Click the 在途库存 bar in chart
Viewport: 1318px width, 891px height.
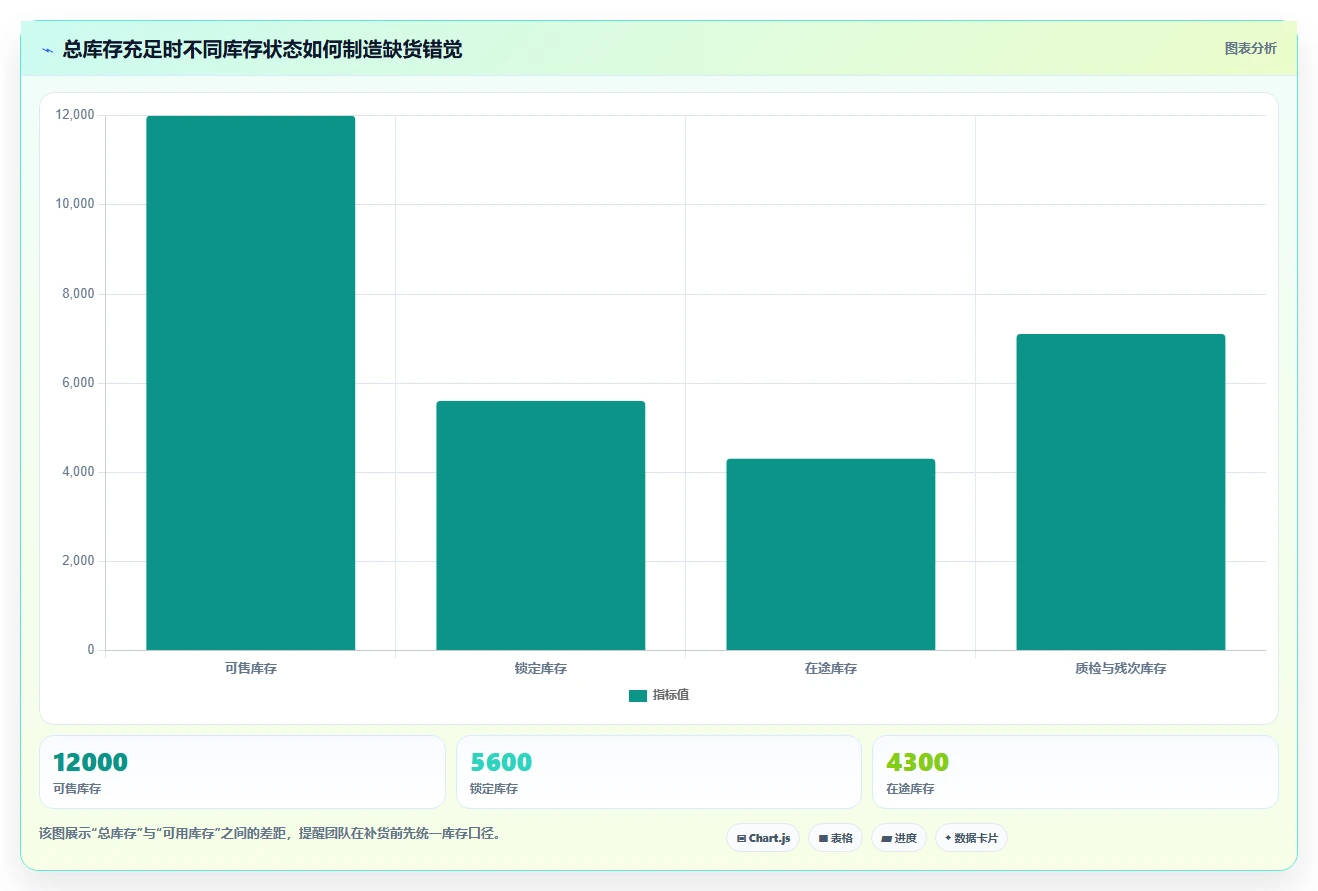830,554
